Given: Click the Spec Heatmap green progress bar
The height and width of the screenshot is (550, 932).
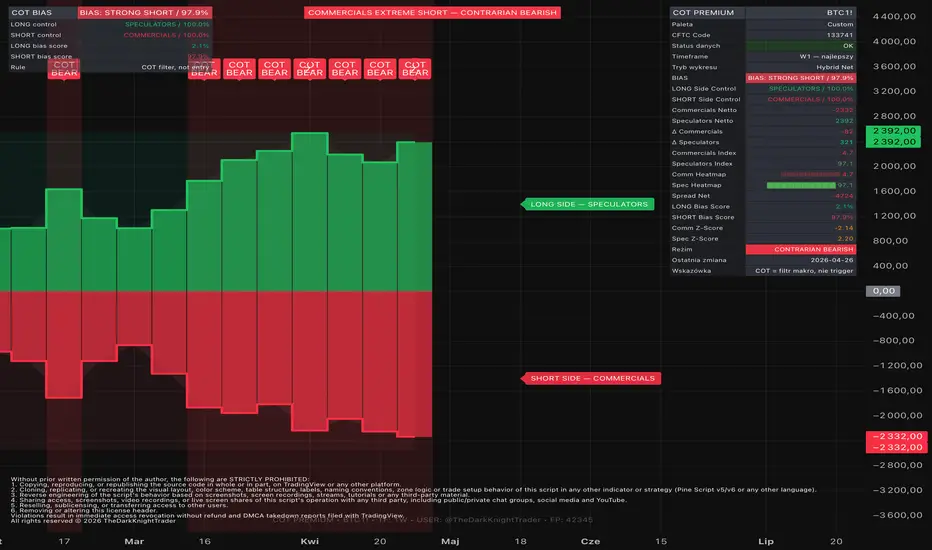Looking at the screenshot, I should click(801, 186).
